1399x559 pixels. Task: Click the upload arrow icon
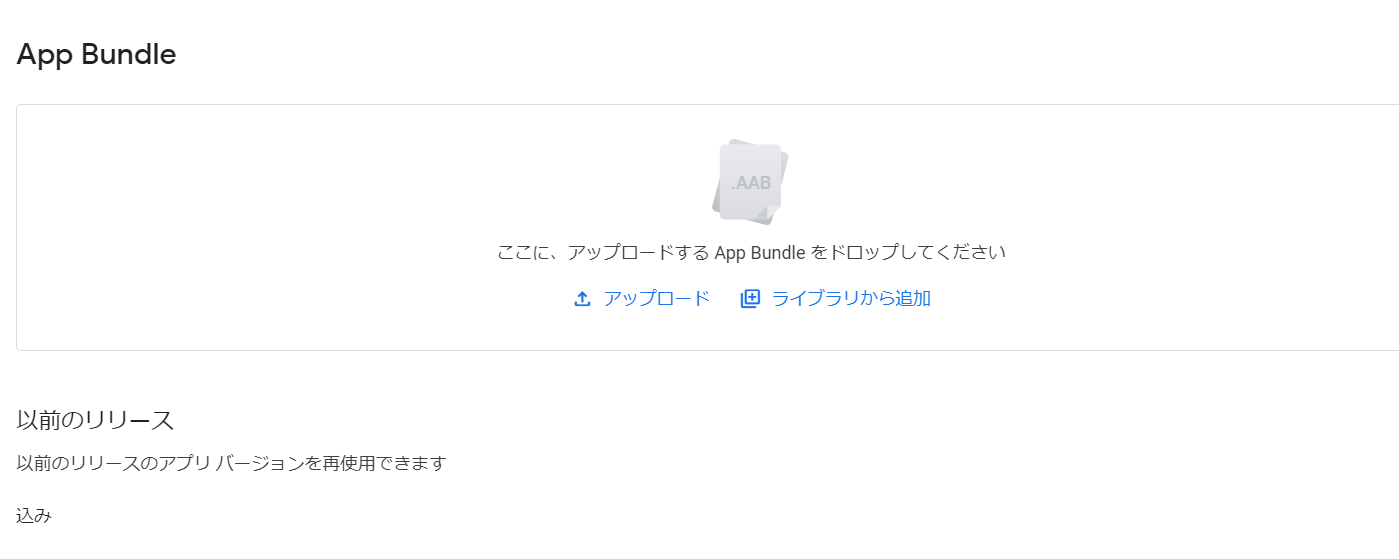coord(582,299)
